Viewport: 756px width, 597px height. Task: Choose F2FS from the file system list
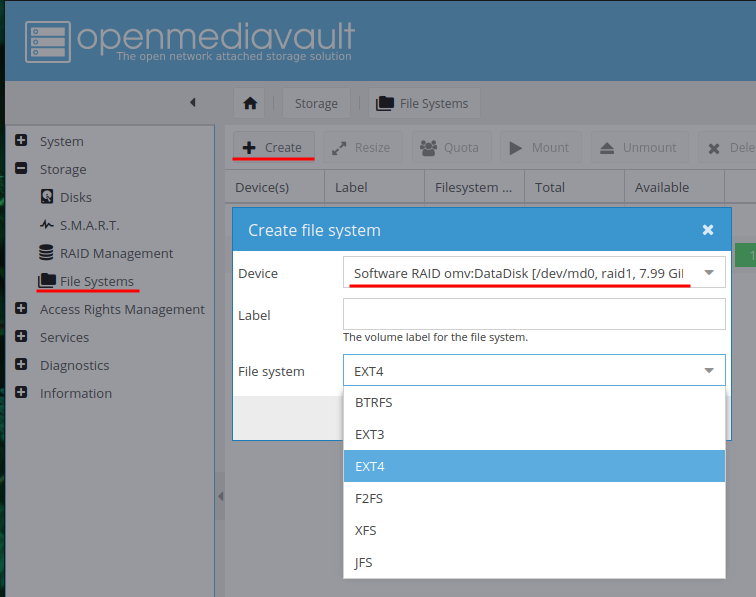tap(534, 498)
